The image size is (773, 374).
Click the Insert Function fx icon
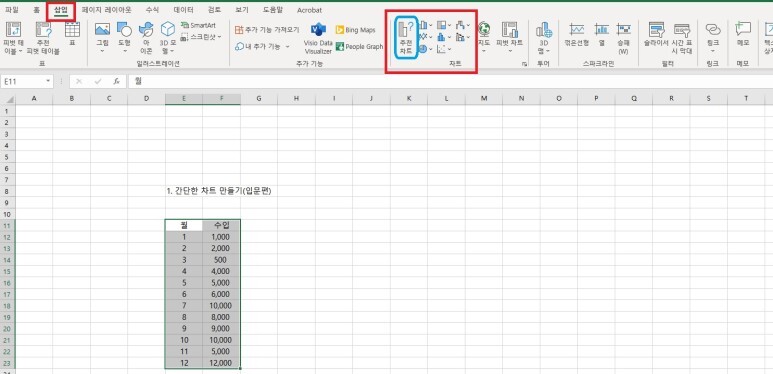116,81
